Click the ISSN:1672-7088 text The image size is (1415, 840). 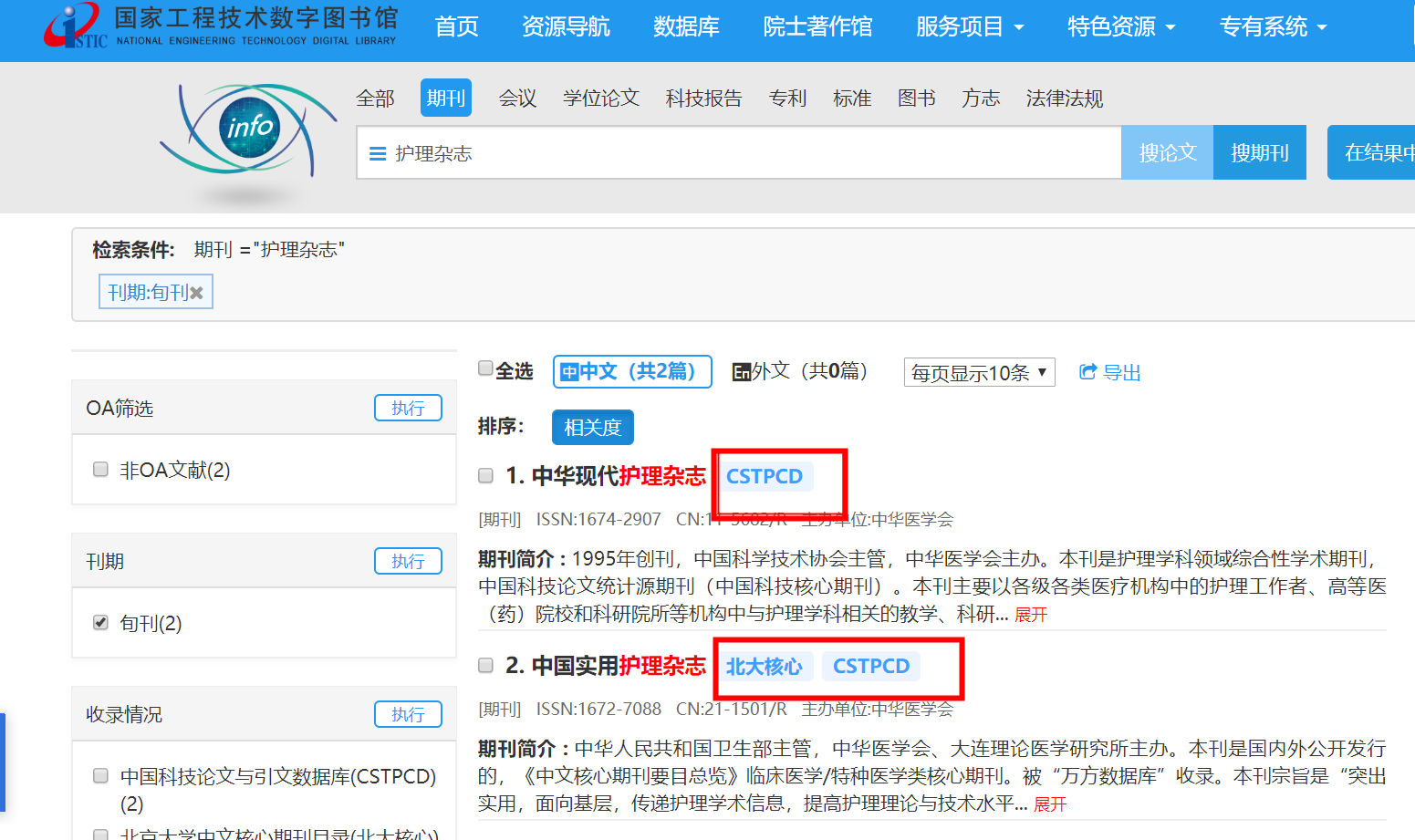pos(598,709)
